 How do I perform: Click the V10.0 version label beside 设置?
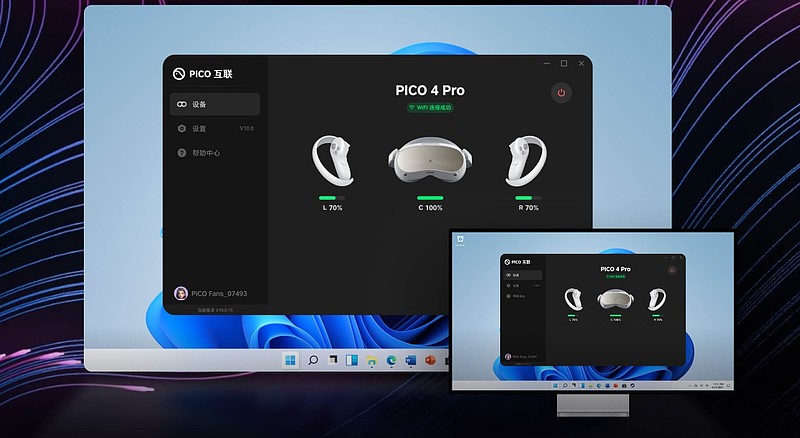click(247, 128)
